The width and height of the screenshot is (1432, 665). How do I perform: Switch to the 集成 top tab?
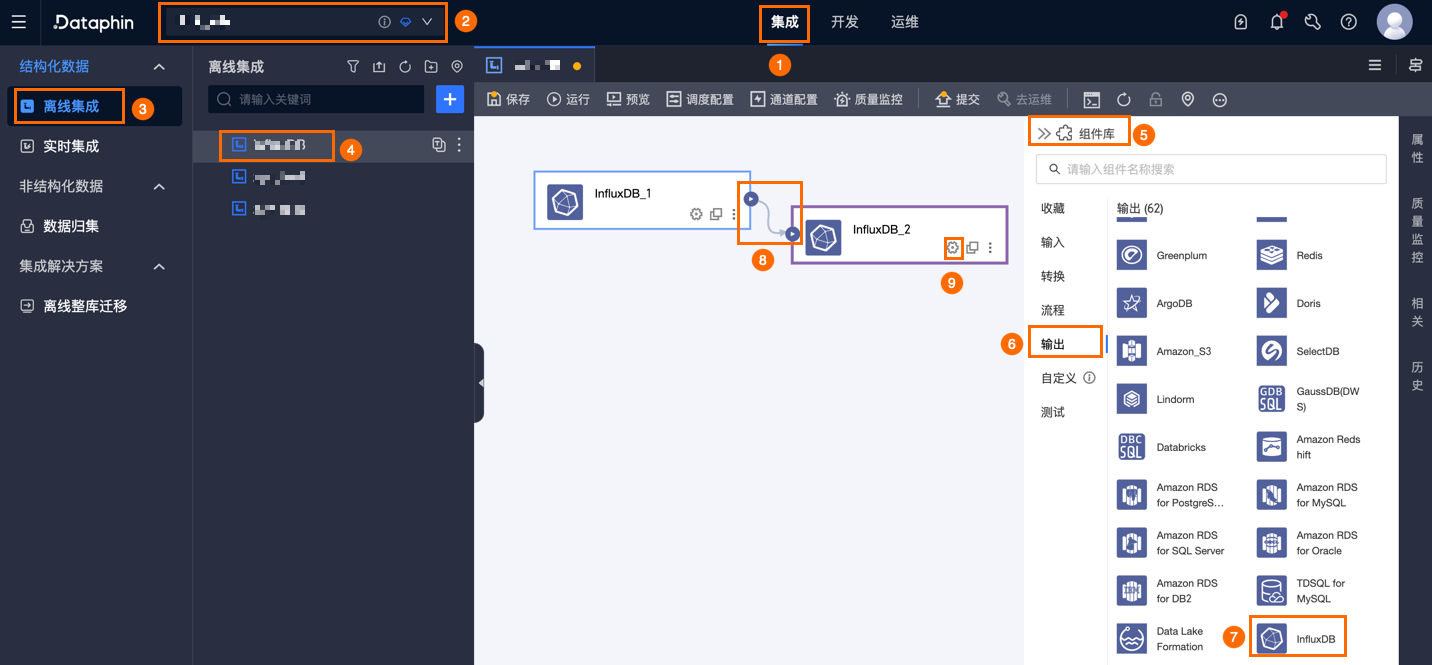785,22
